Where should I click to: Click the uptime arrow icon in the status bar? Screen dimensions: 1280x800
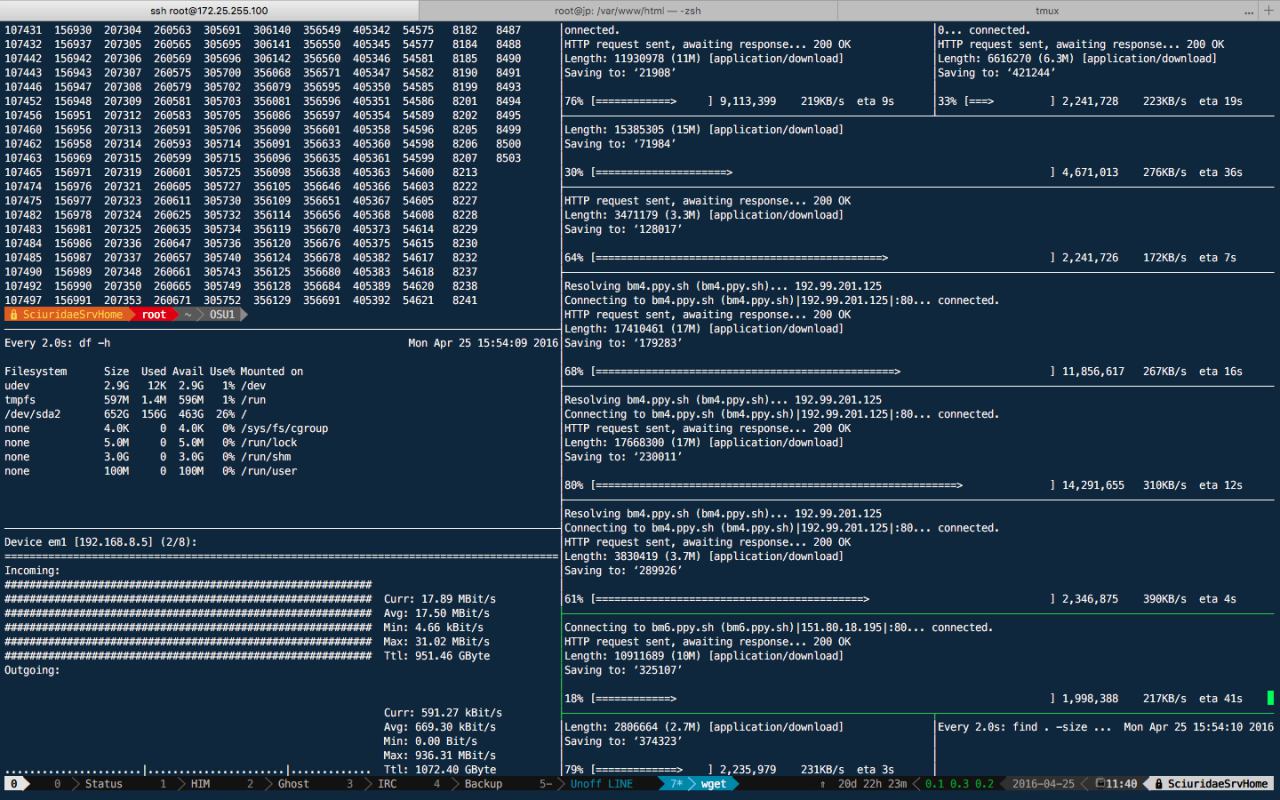tap(823, 784)
